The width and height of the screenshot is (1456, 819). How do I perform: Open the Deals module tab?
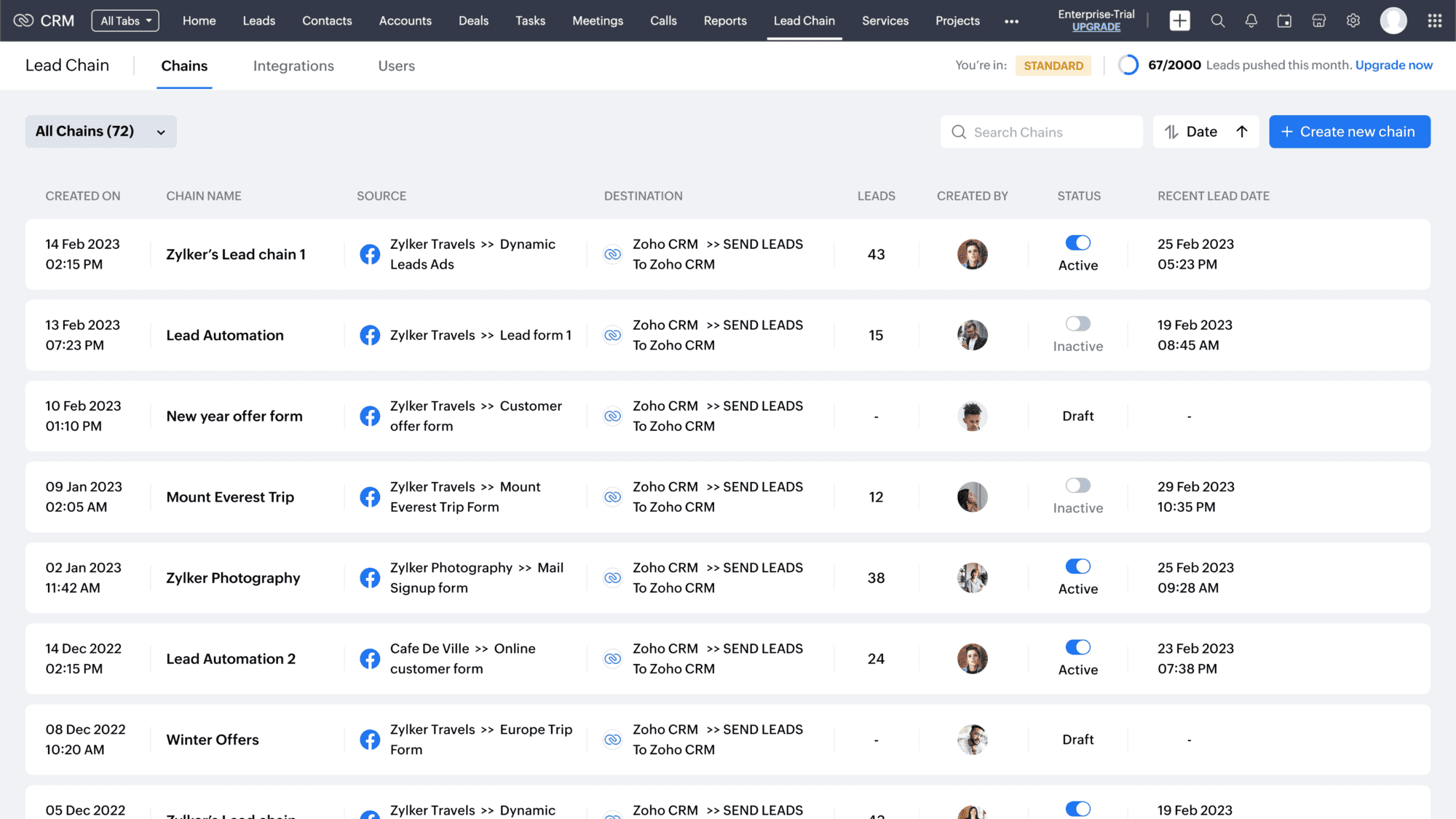[x=473, y=20]
